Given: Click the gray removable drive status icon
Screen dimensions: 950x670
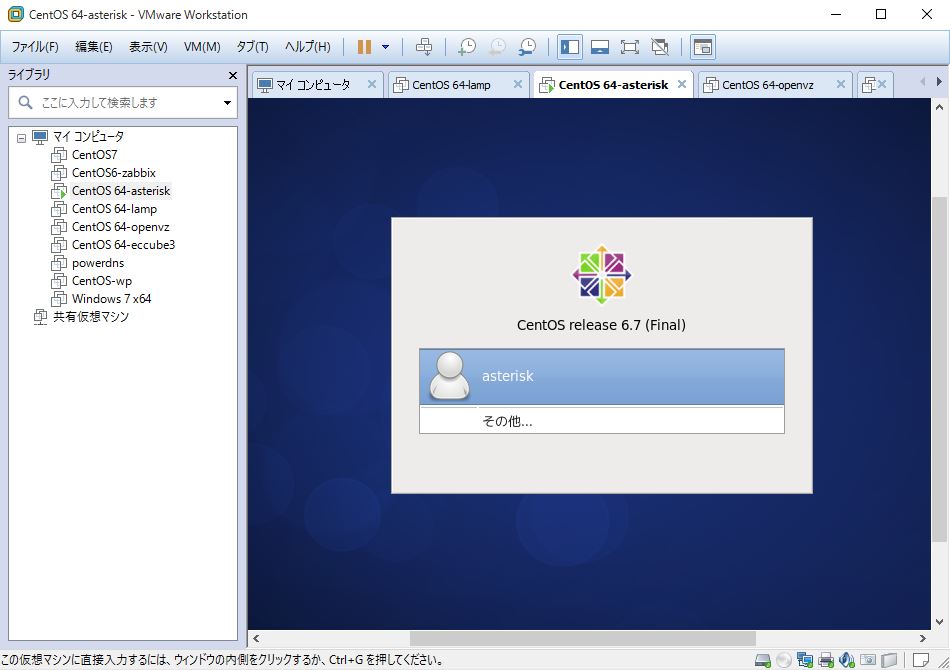Looking at the screenshot, I should (889, 660).
